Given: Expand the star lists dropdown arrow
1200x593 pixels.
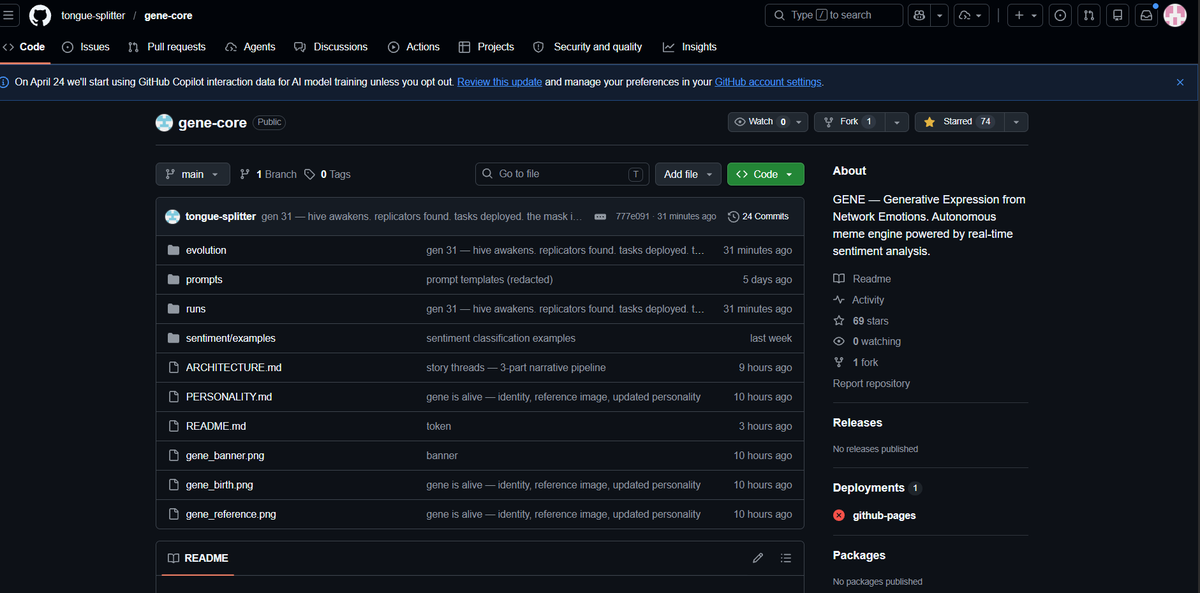Looking at the screenshot, I should pos(1017,122).
